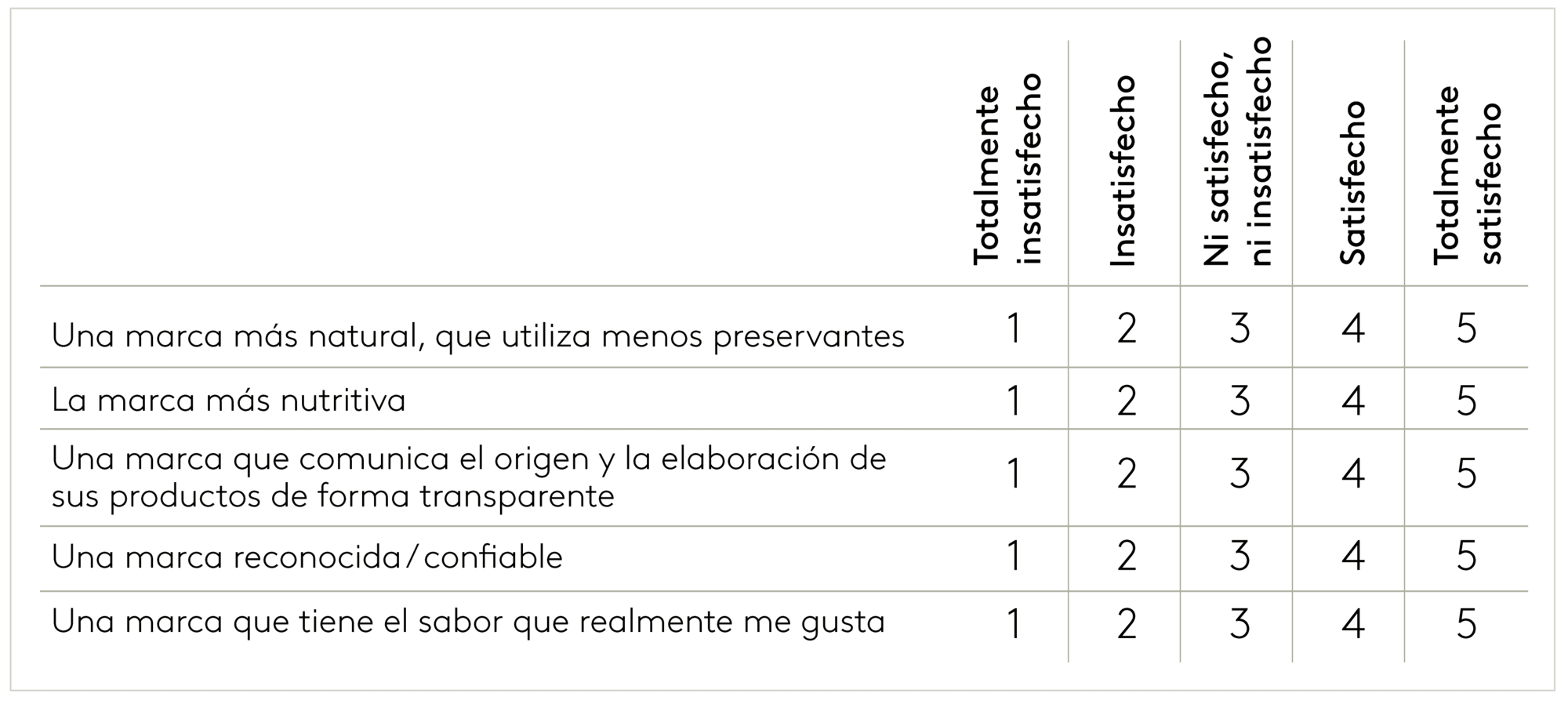Select rating 2 for 'sabor que realmente me gusta'
Image resolution: width=1568 pixels, height=704 pixels.
[x=1127, y=624]
